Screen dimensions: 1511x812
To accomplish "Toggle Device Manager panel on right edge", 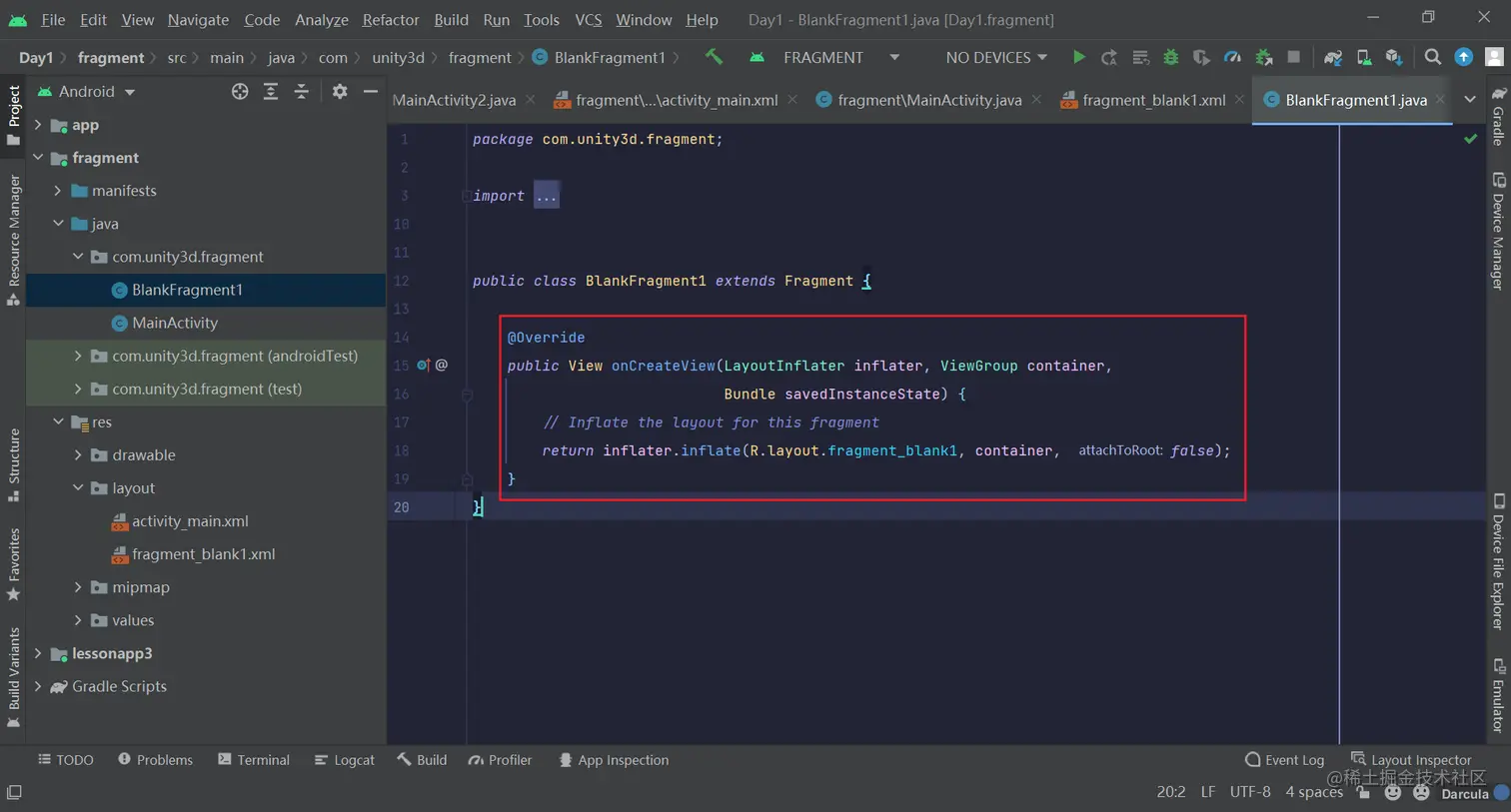I will pyautogui.click(x=1498, y=232).
